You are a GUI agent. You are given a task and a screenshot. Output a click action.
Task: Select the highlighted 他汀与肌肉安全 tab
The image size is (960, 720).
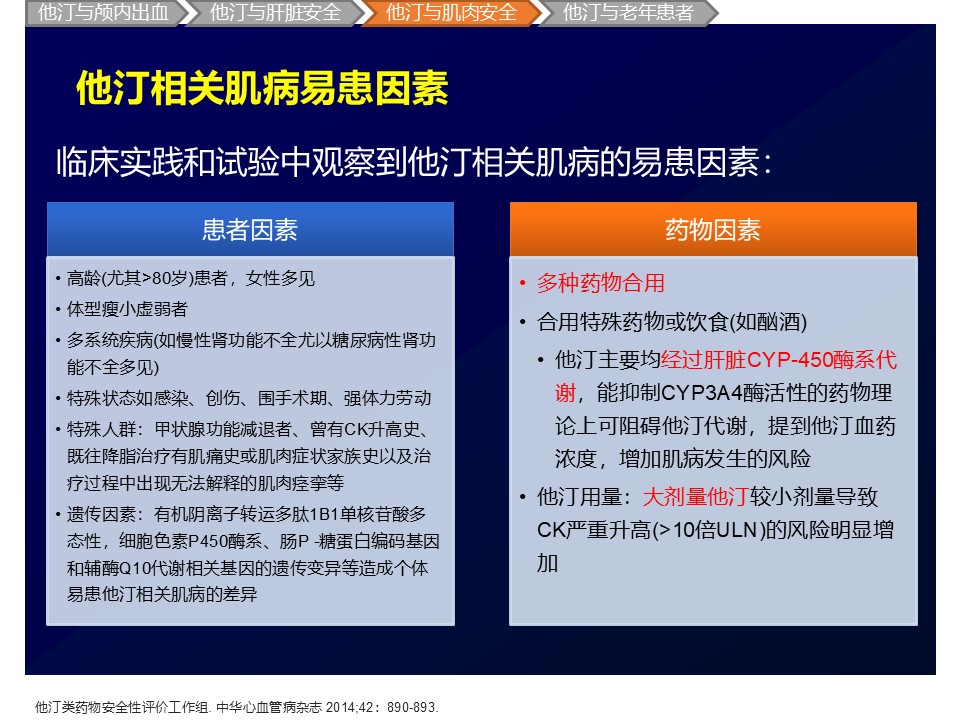451,13
